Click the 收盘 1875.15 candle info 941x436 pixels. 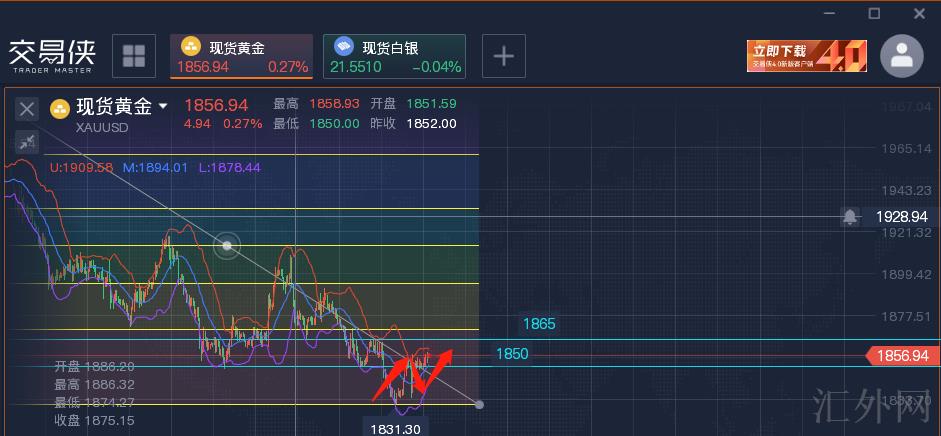click(x=94, y=420)
